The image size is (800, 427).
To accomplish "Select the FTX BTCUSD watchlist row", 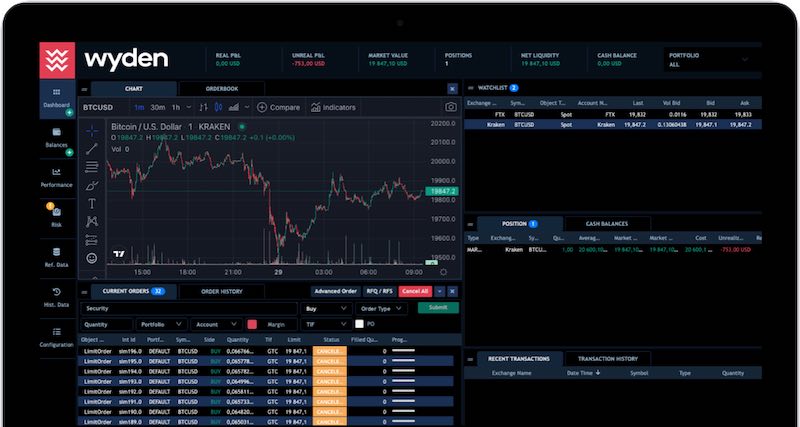I will (613, 115).
